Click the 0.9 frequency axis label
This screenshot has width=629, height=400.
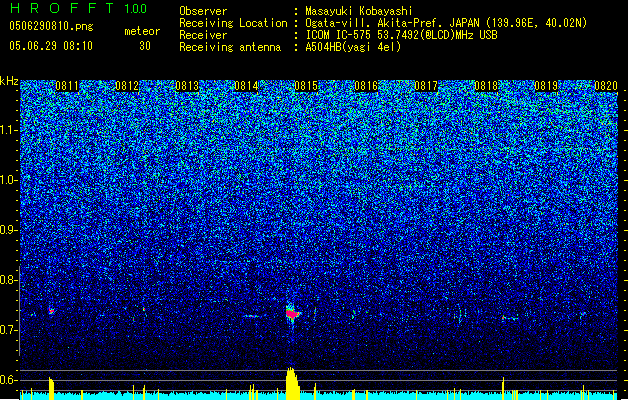point(8,230)
